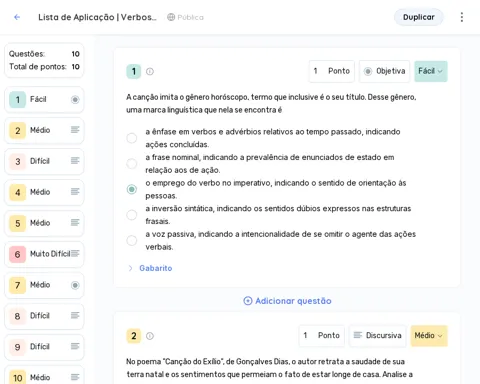Jump to question 4 Médio in sidebar

[x=44, y=192]
